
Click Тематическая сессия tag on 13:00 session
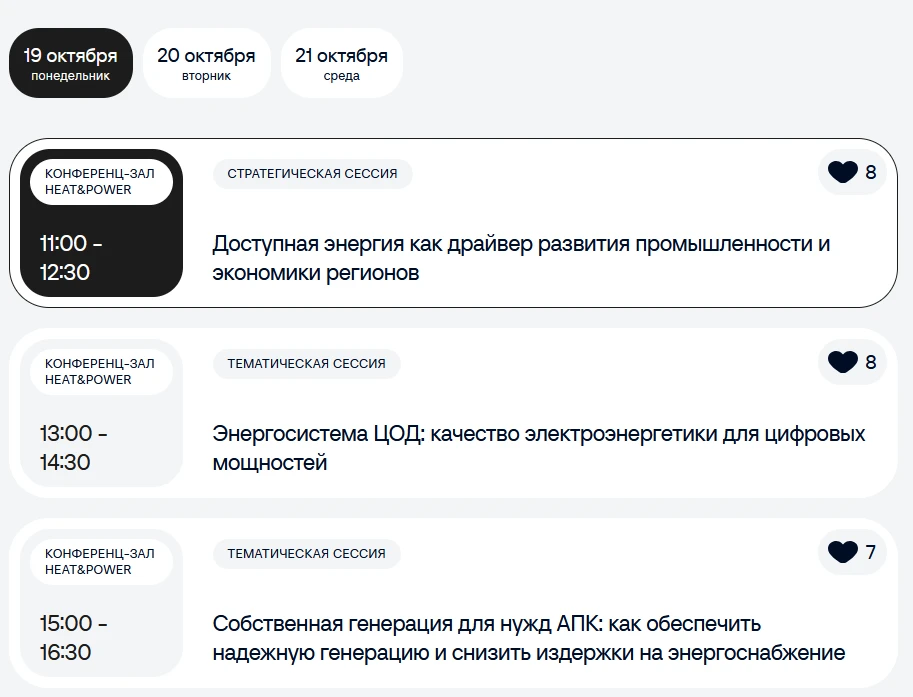click(x=306, y=363)
